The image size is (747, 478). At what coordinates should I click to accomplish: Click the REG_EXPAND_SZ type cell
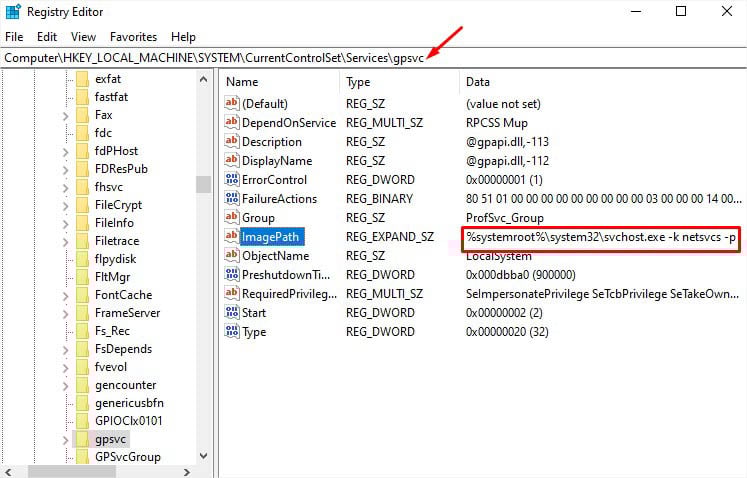[x=390, y=237]
